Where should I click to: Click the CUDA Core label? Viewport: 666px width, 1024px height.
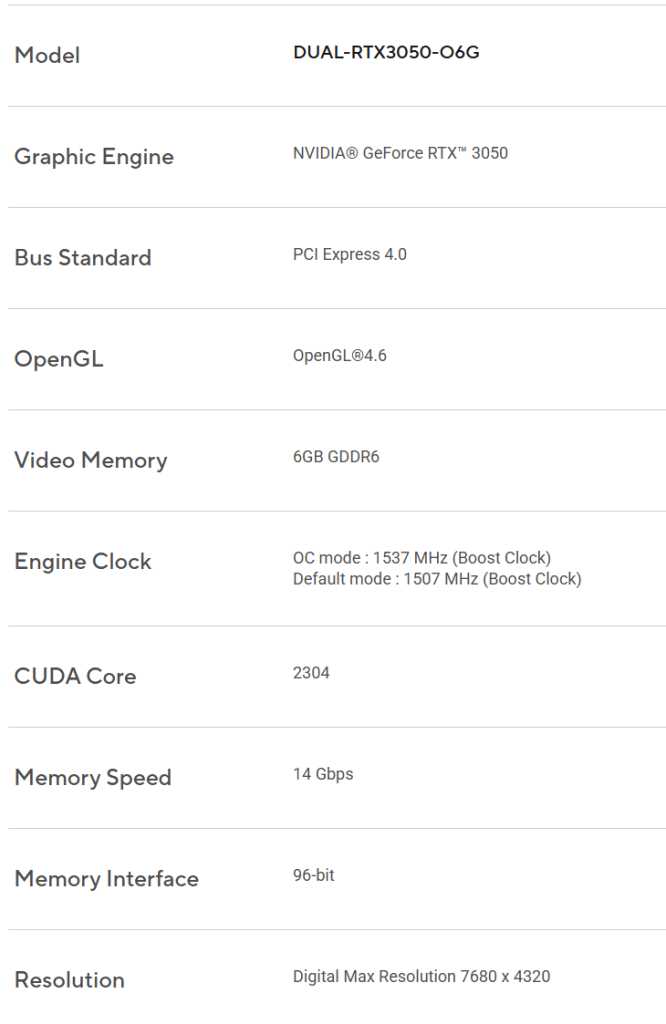(x=75, y=677)
